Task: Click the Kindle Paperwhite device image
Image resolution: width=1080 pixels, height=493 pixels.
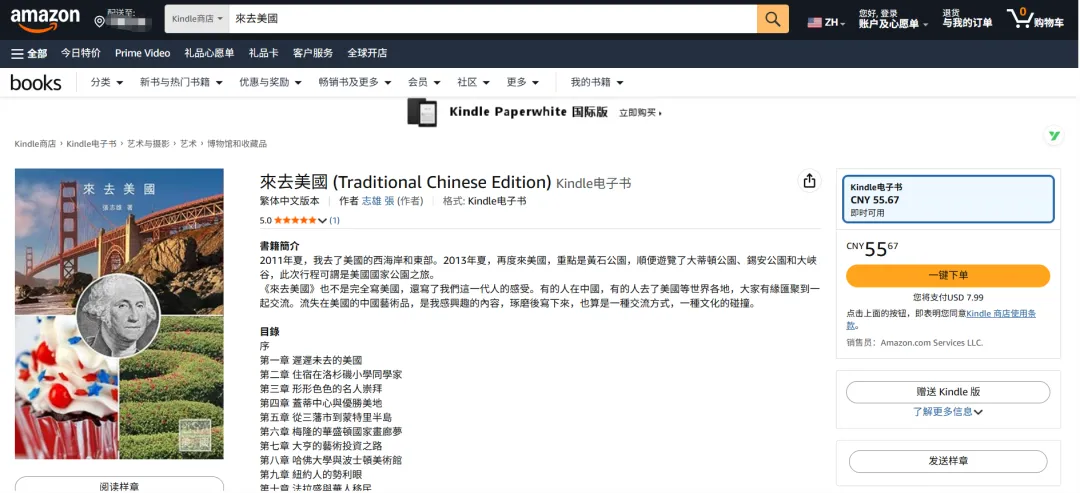Action: (x=422, y=112)
